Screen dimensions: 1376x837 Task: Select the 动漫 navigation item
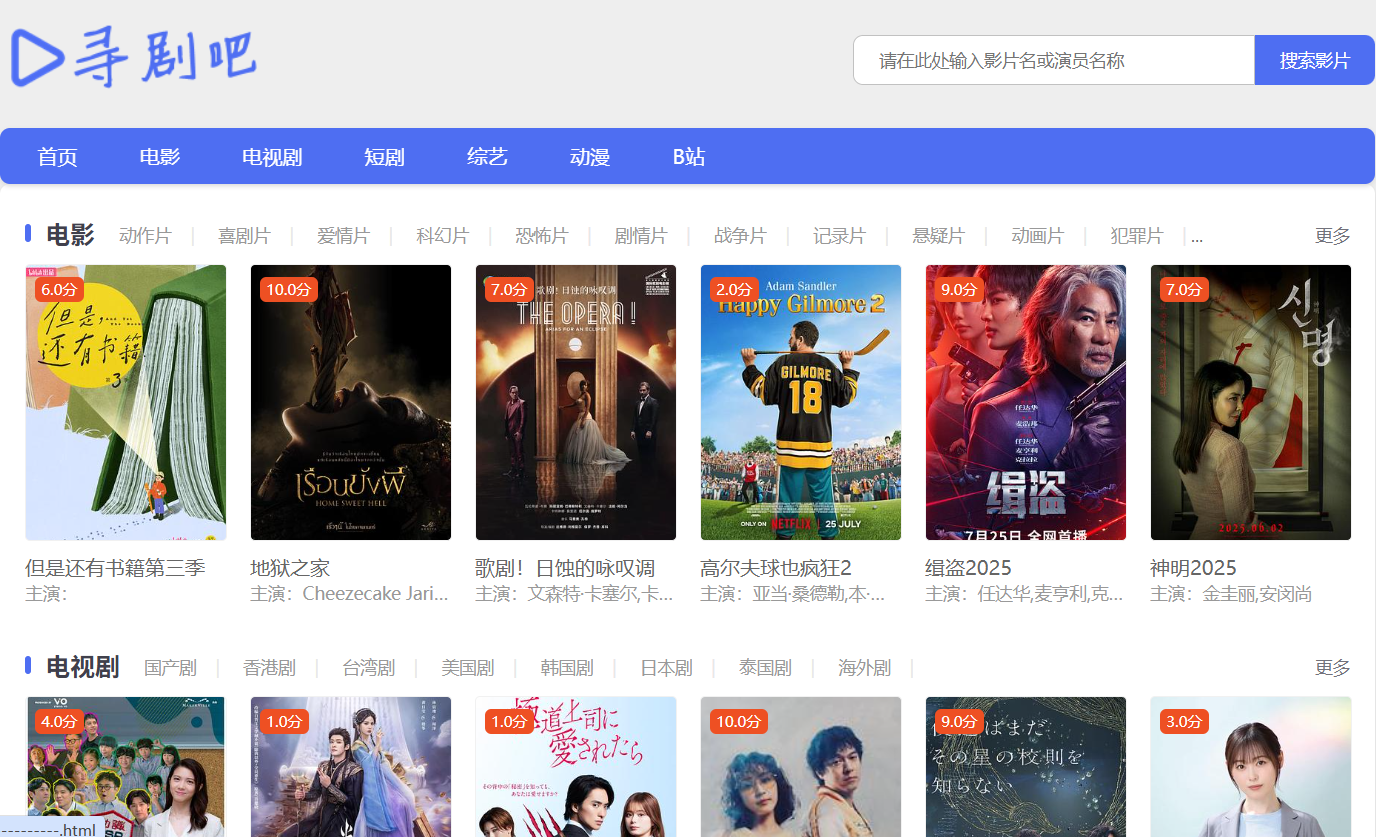pos(590,157)
